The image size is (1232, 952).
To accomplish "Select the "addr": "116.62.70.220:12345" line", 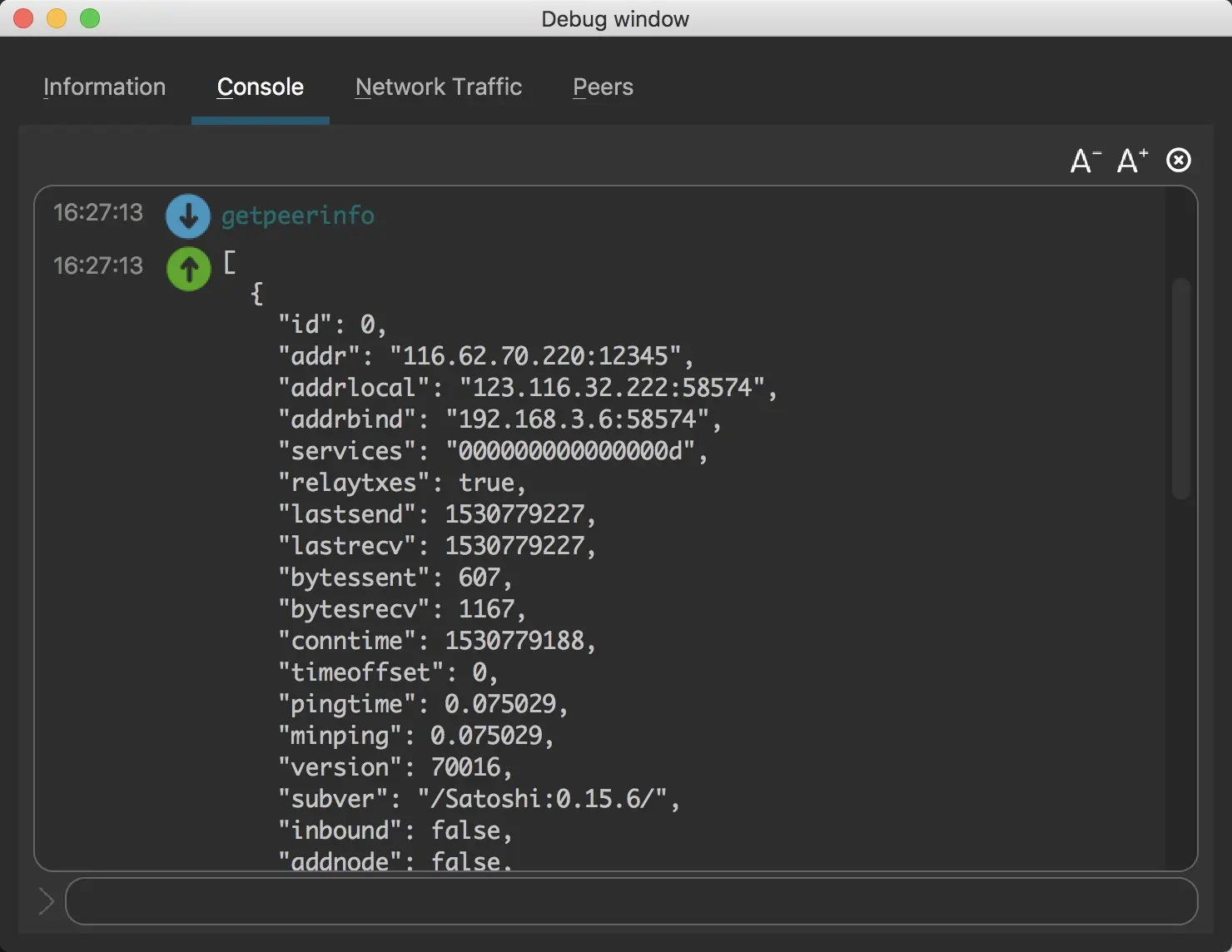I will [x=486, y=356].
